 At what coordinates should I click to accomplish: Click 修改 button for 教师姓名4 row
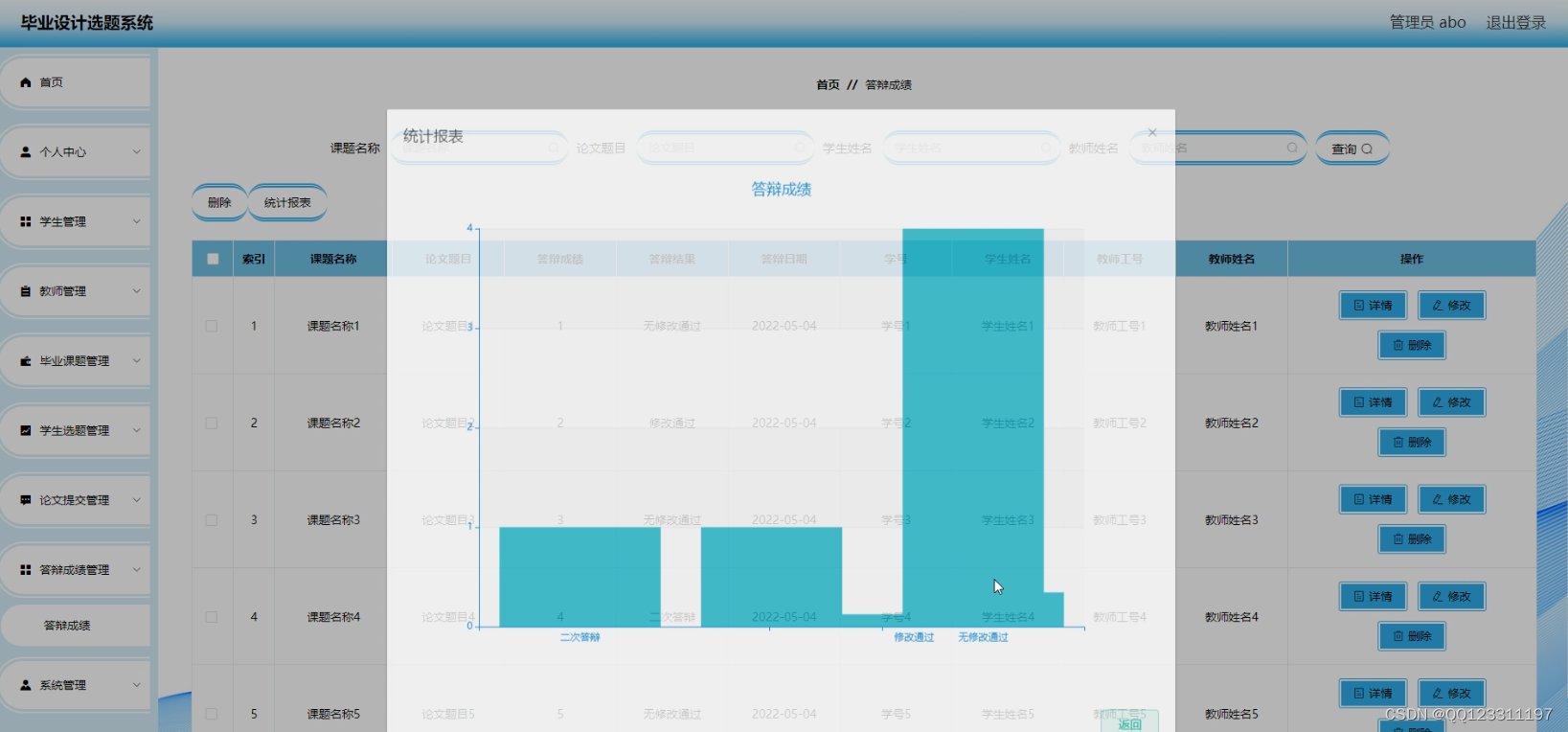click(1452, 596)
